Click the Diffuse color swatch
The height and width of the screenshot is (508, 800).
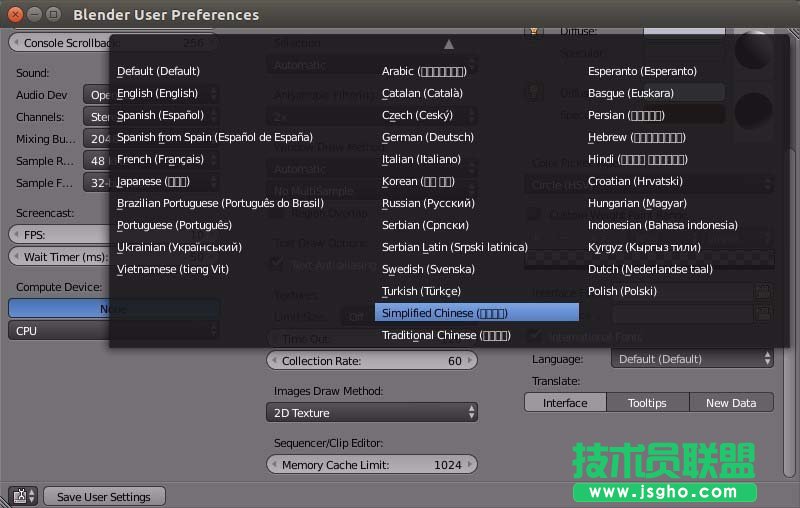pos(684,31)
